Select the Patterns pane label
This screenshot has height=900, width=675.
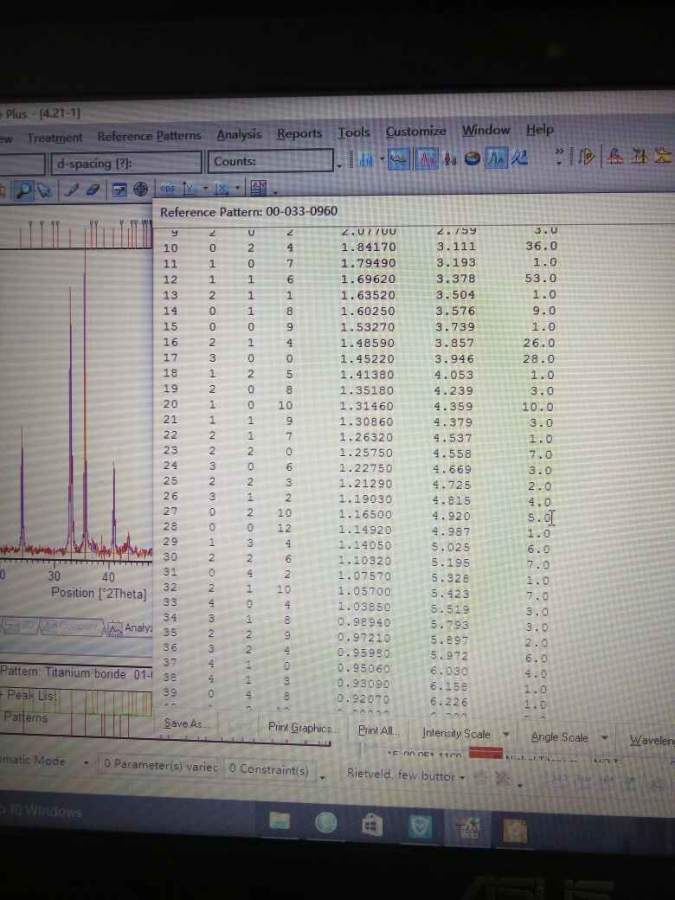pyautogui.click(x=25, y=717)
